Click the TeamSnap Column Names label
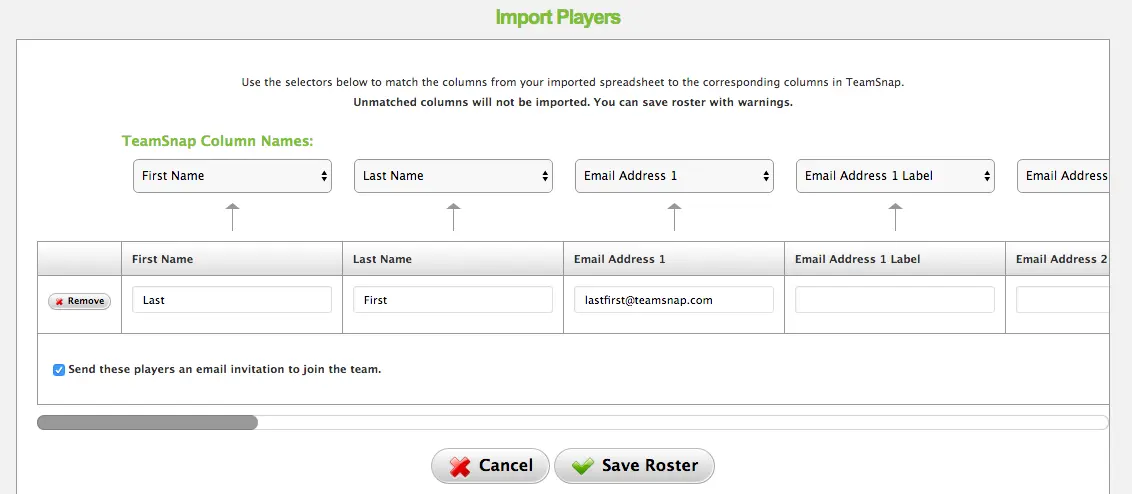The height and width of the screenshot is (494, 1132). 217,141
